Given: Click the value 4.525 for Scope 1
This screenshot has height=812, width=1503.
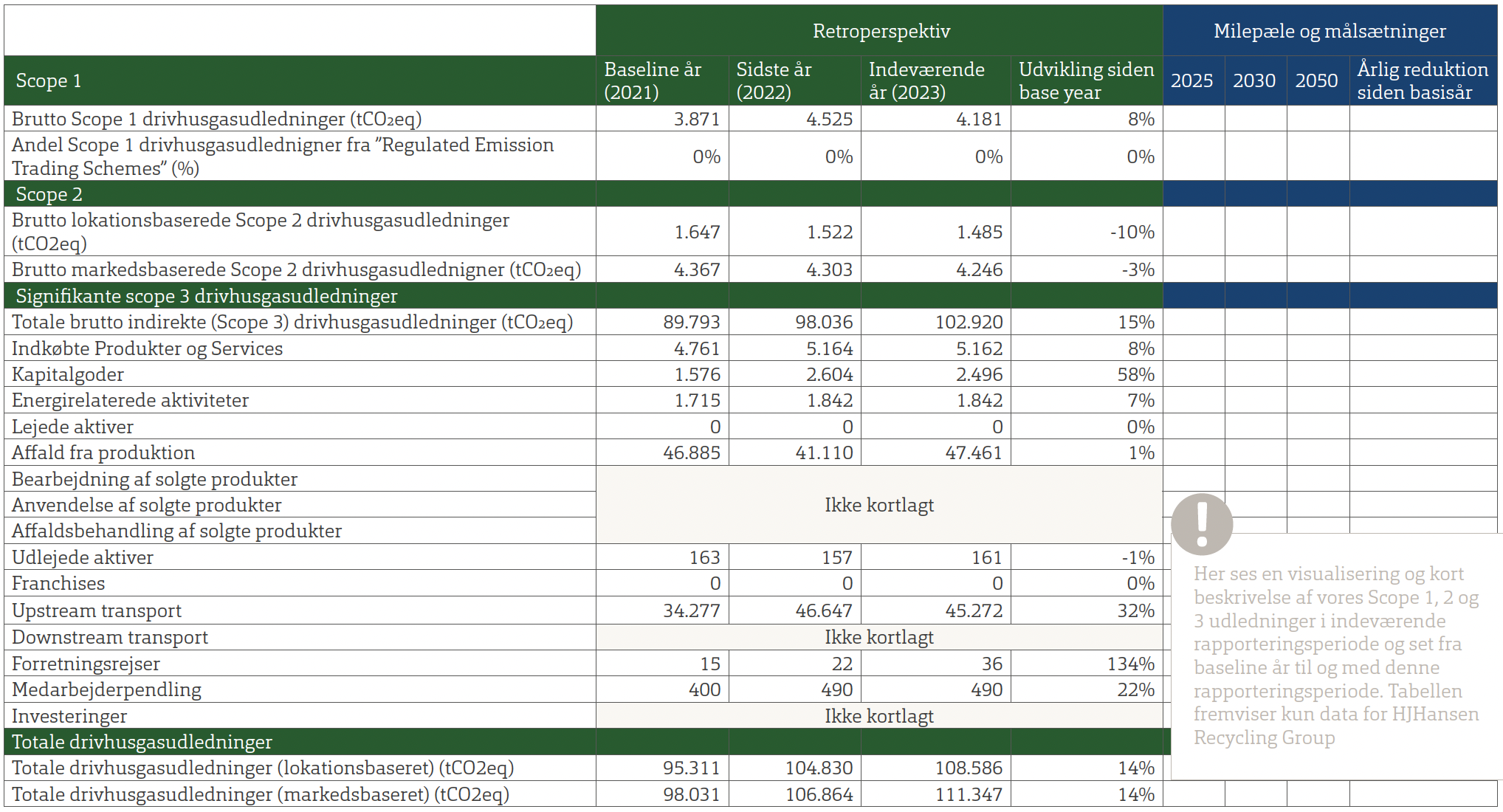Looking at the screenshot, I should pyautogui.click(x=829, y=119).
